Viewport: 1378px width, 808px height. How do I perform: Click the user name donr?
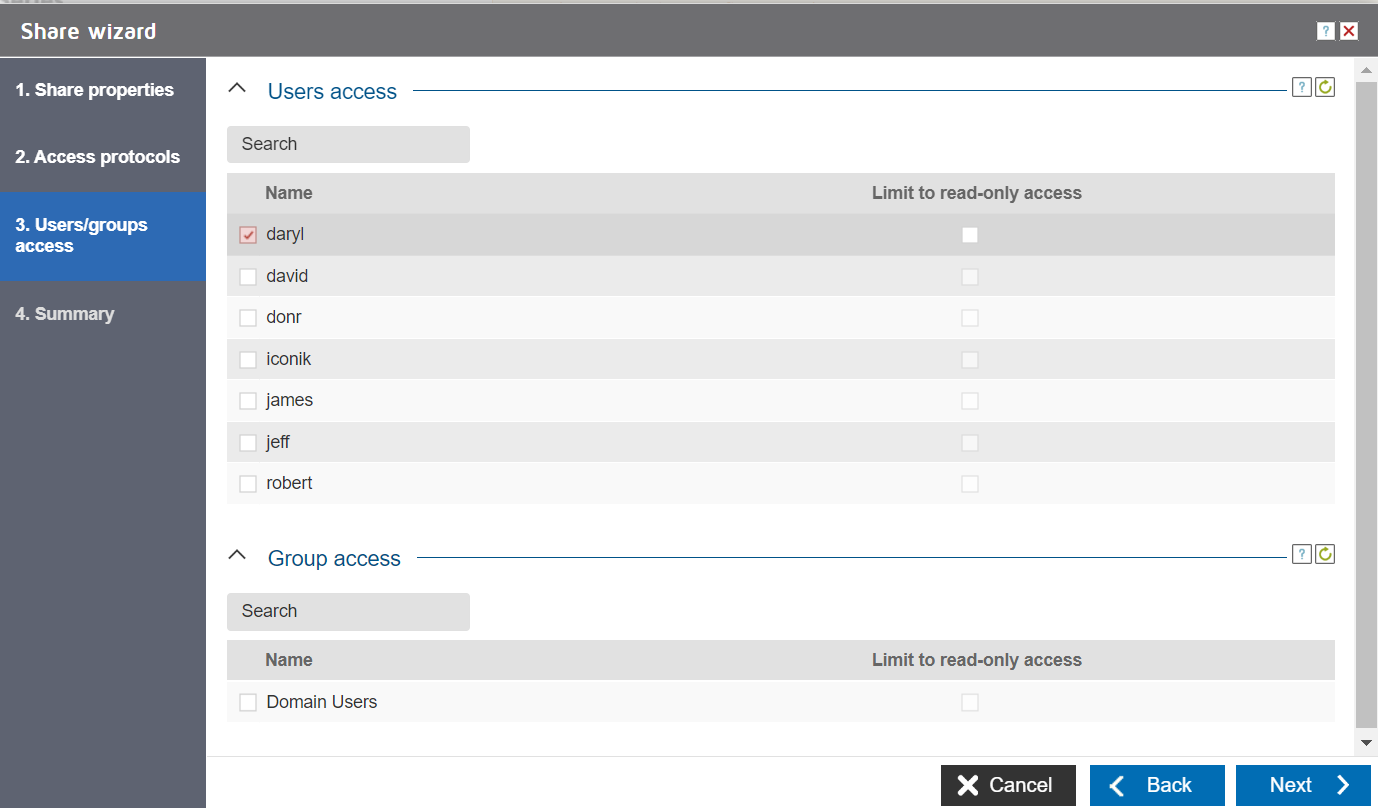[x=284, y=317]
